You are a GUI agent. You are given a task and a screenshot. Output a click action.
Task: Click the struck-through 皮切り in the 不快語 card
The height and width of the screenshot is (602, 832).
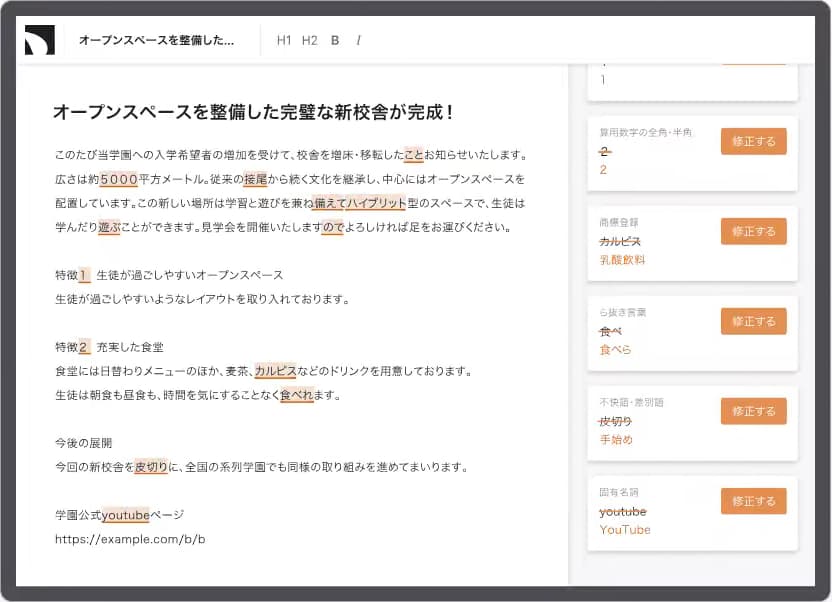616,422
